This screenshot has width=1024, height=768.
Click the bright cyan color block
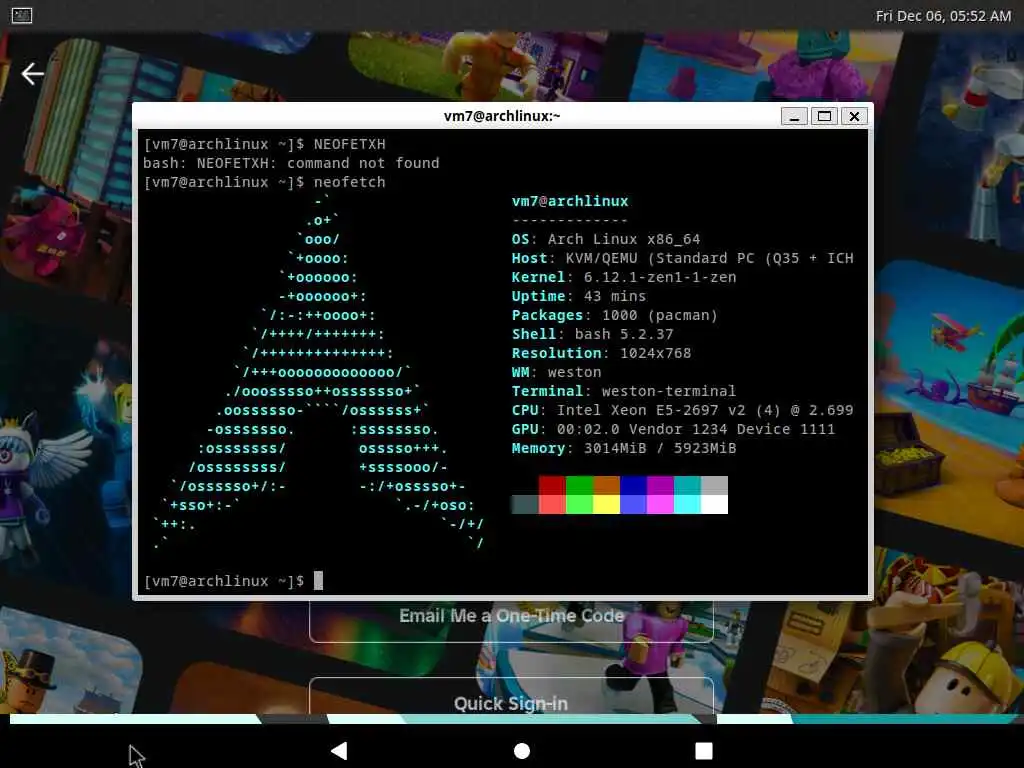click(687, 504)
